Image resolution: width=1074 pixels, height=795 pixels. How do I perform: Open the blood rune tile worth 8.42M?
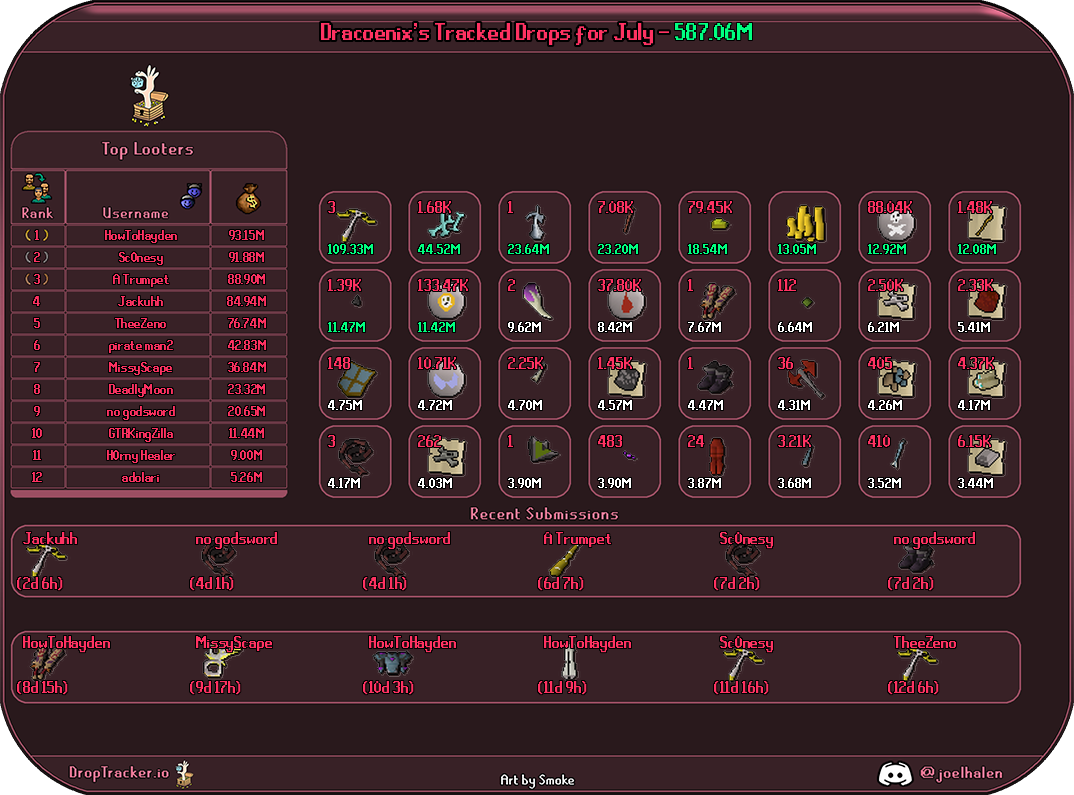625,305
